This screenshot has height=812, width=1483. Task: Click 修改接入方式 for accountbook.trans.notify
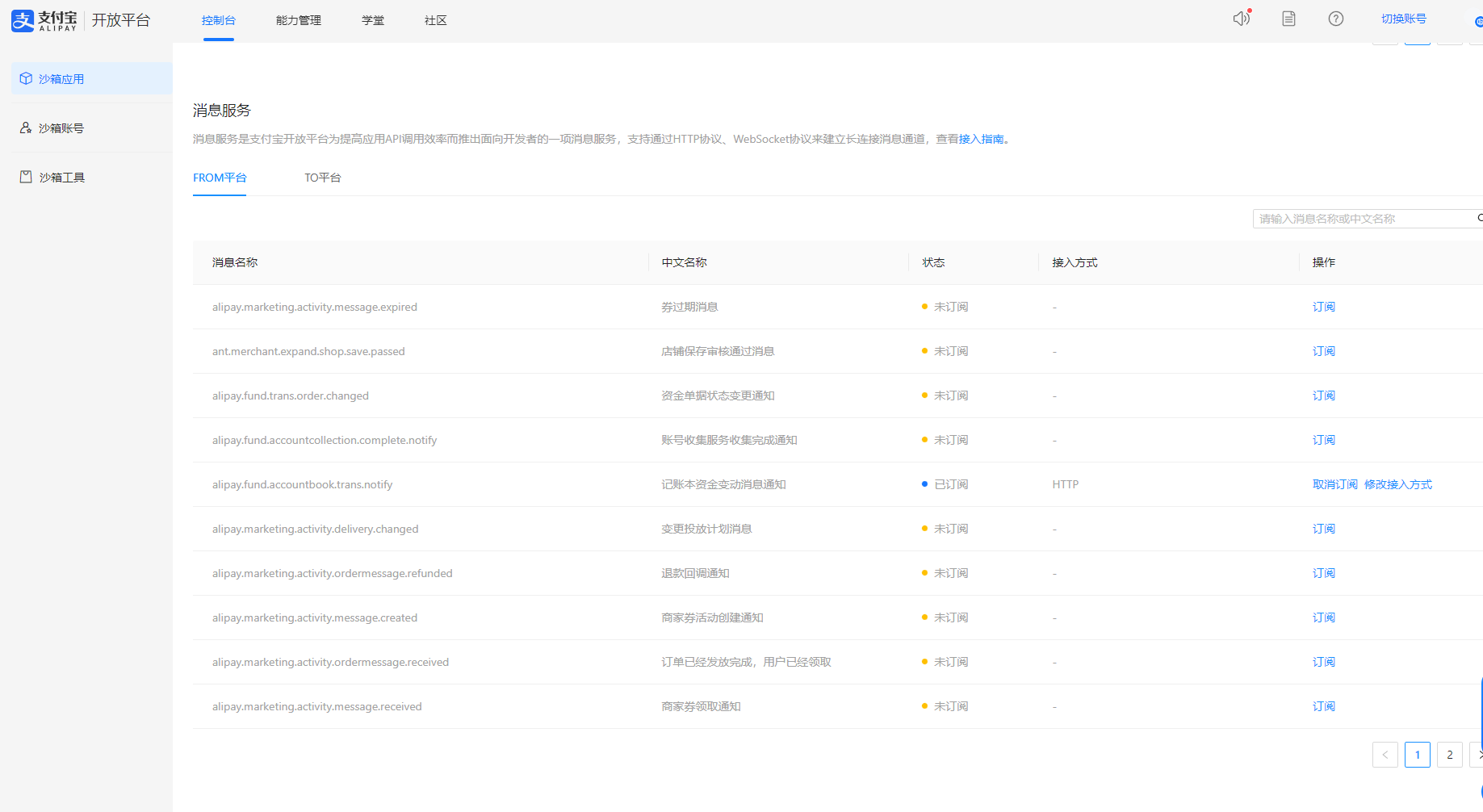[x=1398, y=484]
